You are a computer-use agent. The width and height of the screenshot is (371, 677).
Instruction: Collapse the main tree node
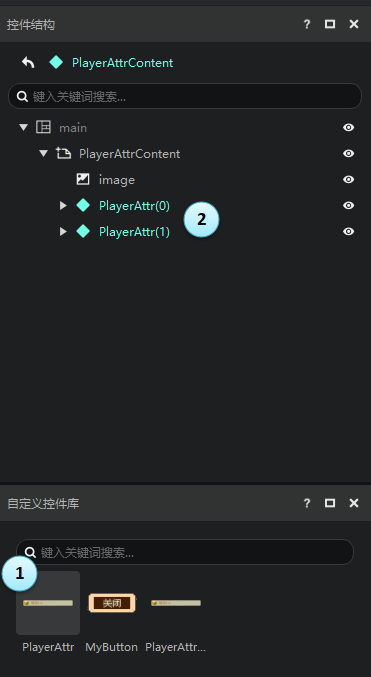23,127
